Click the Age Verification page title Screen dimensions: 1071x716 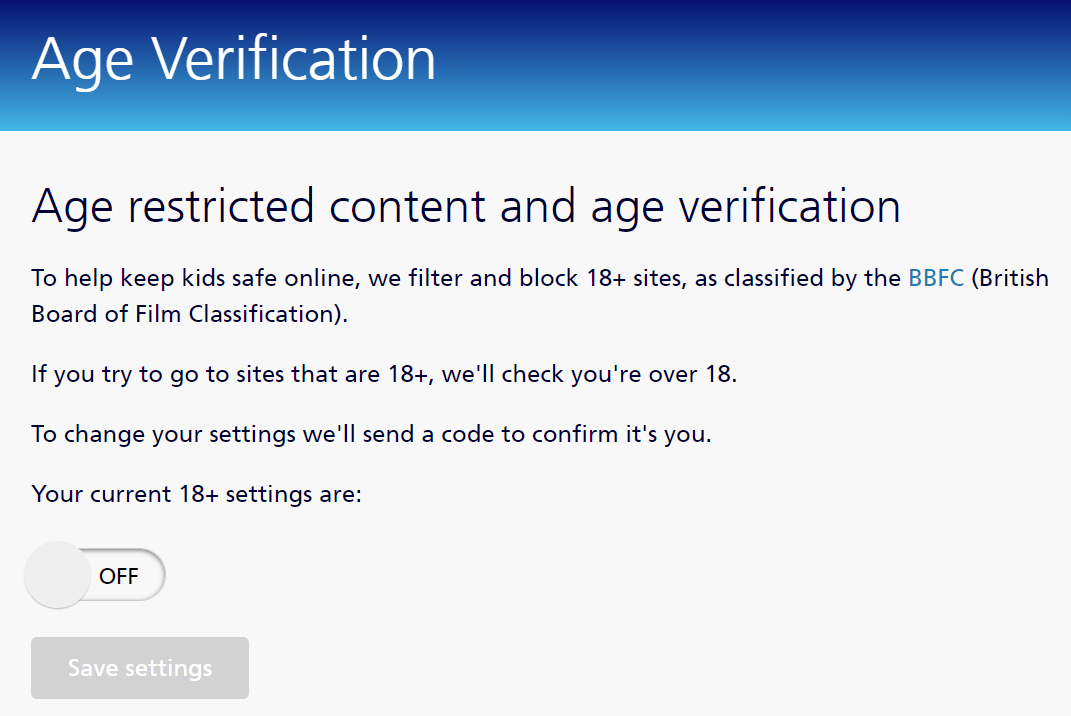click(x=234, y=60)
